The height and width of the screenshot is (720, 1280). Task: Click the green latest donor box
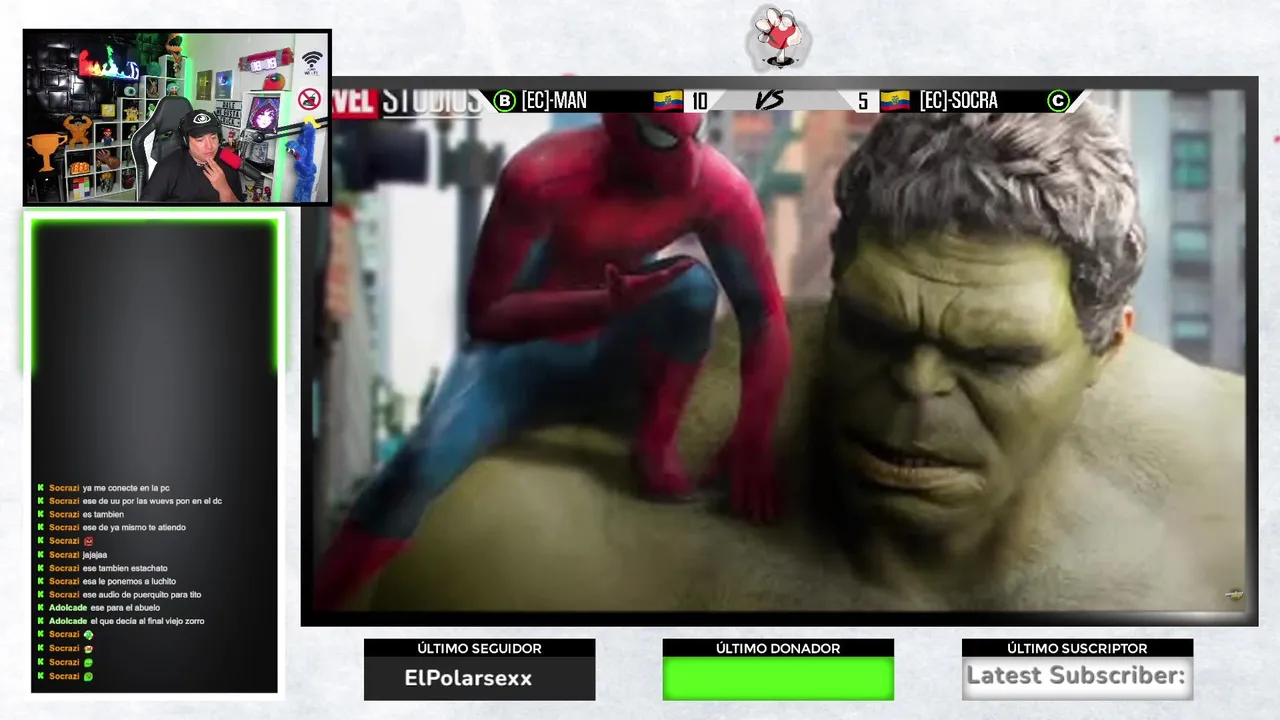pyautogui.click(x=778, y=678)
